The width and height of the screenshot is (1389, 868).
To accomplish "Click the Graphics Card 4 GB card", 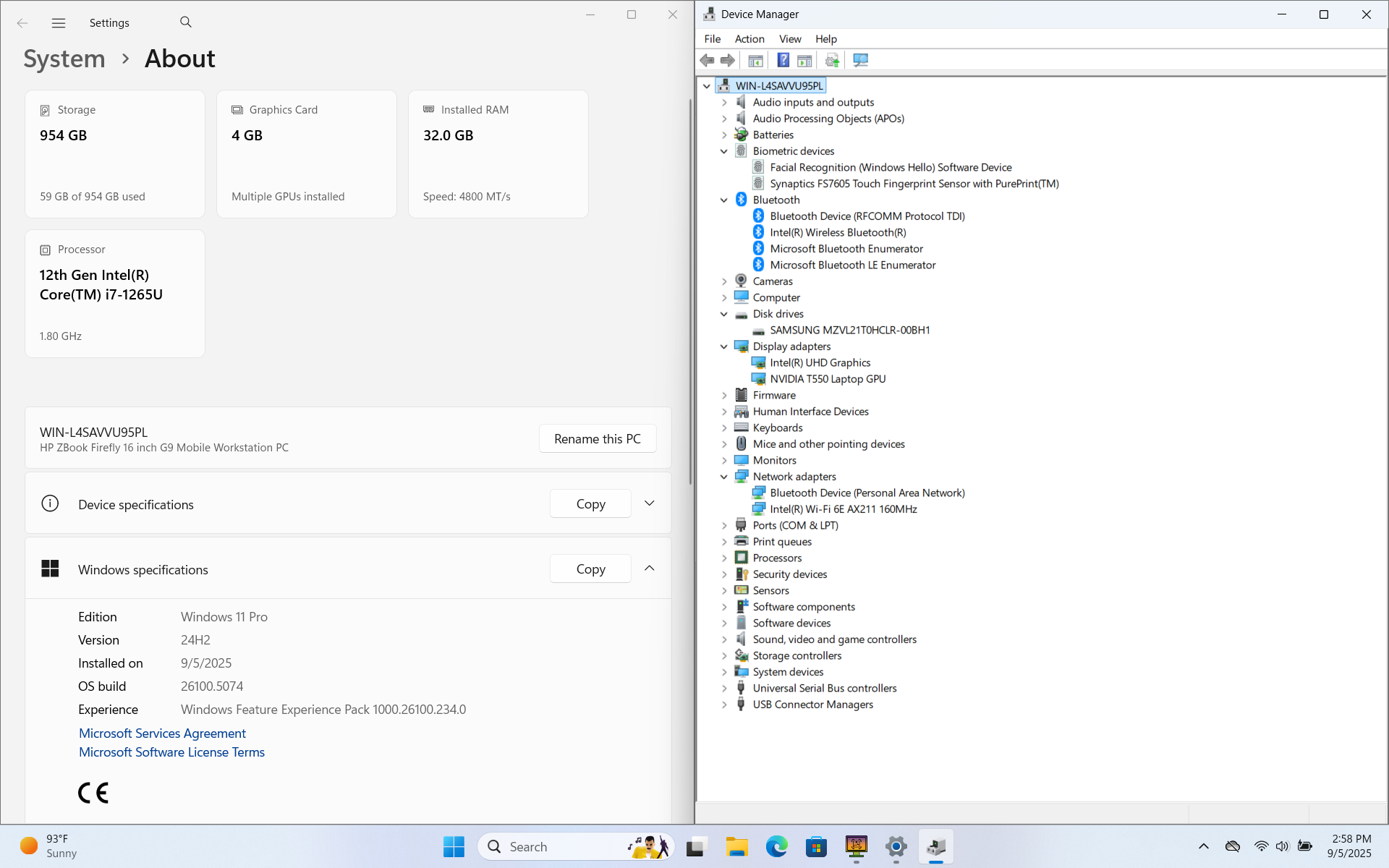I will pos(307,154).
